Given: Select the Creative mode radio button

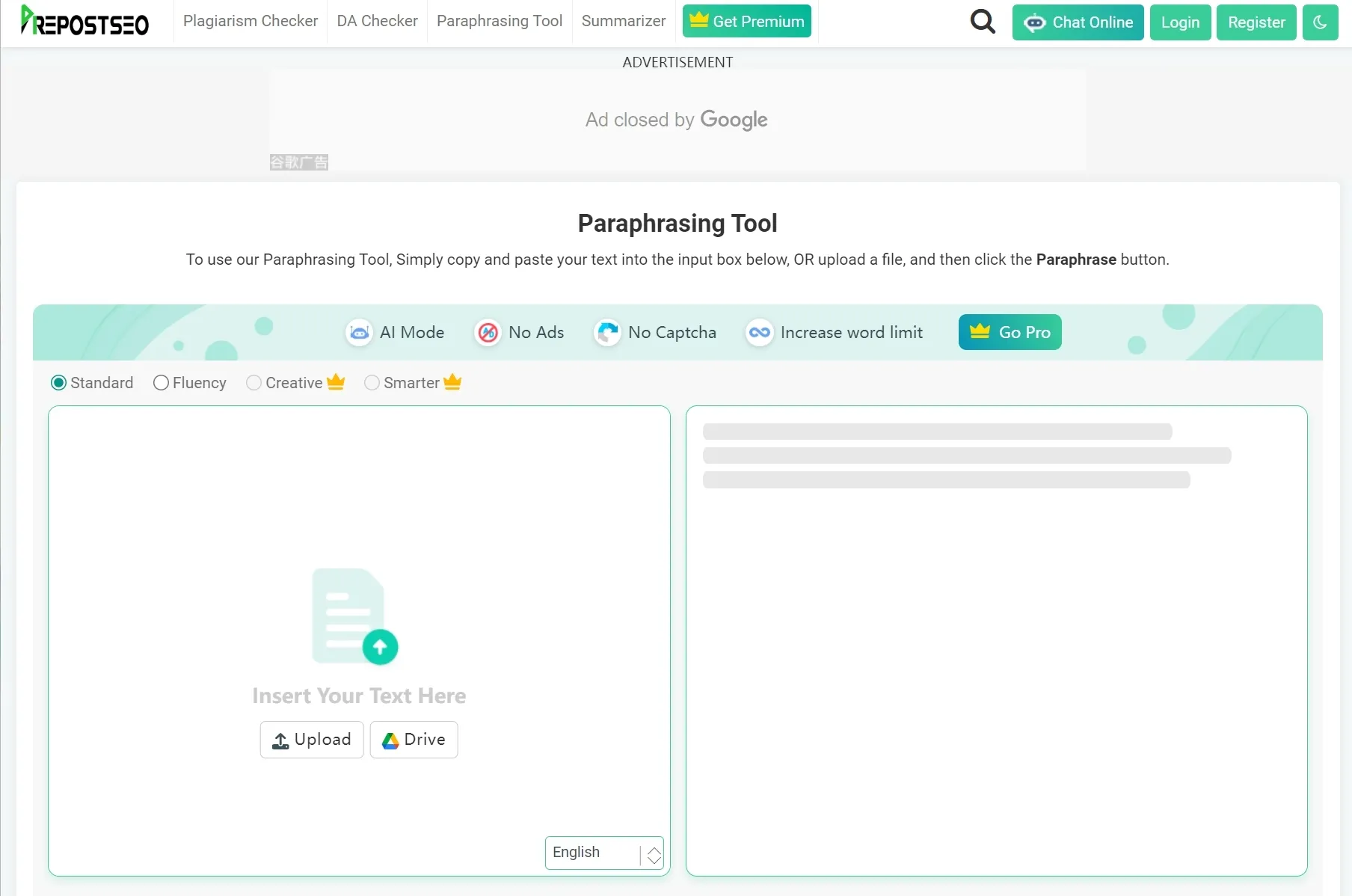Looking at the screenshot, I should 254,383.
